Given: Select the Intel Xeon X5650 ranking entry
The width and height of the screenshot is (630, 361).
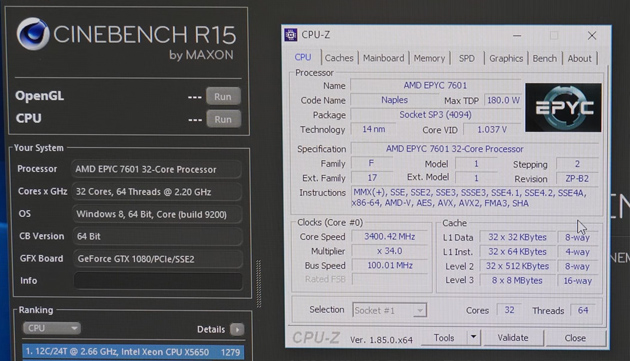Looking at the screenshot, I should [x=133, y=352].
